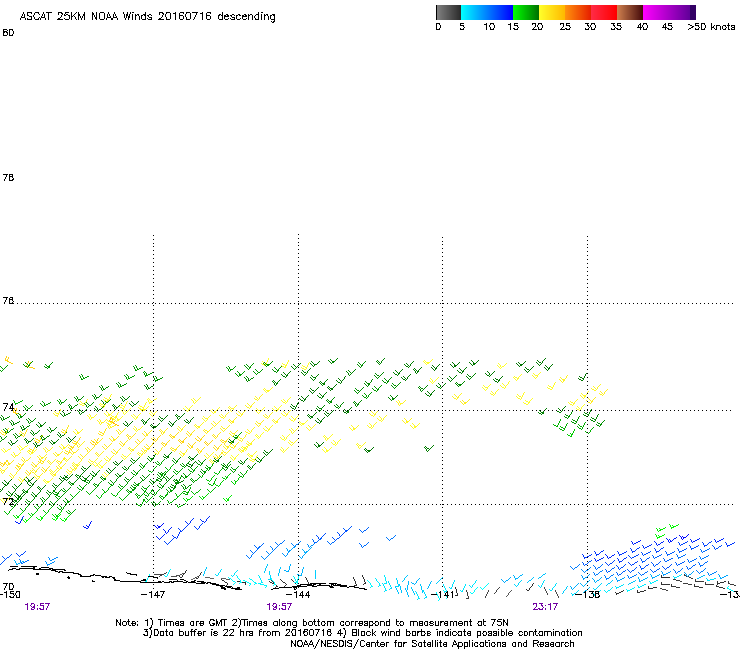The image size is (740, 650).
Task: Click the 78 latitude axis label
Action: (x=8, y=178)
